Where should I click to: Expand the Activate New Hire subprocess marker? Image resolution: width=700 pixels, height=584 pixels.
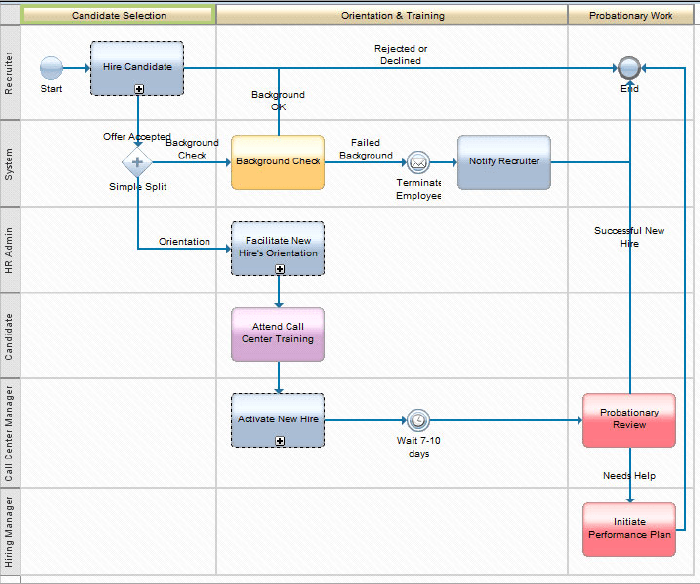pyautogui.click(x=279, y=441)
